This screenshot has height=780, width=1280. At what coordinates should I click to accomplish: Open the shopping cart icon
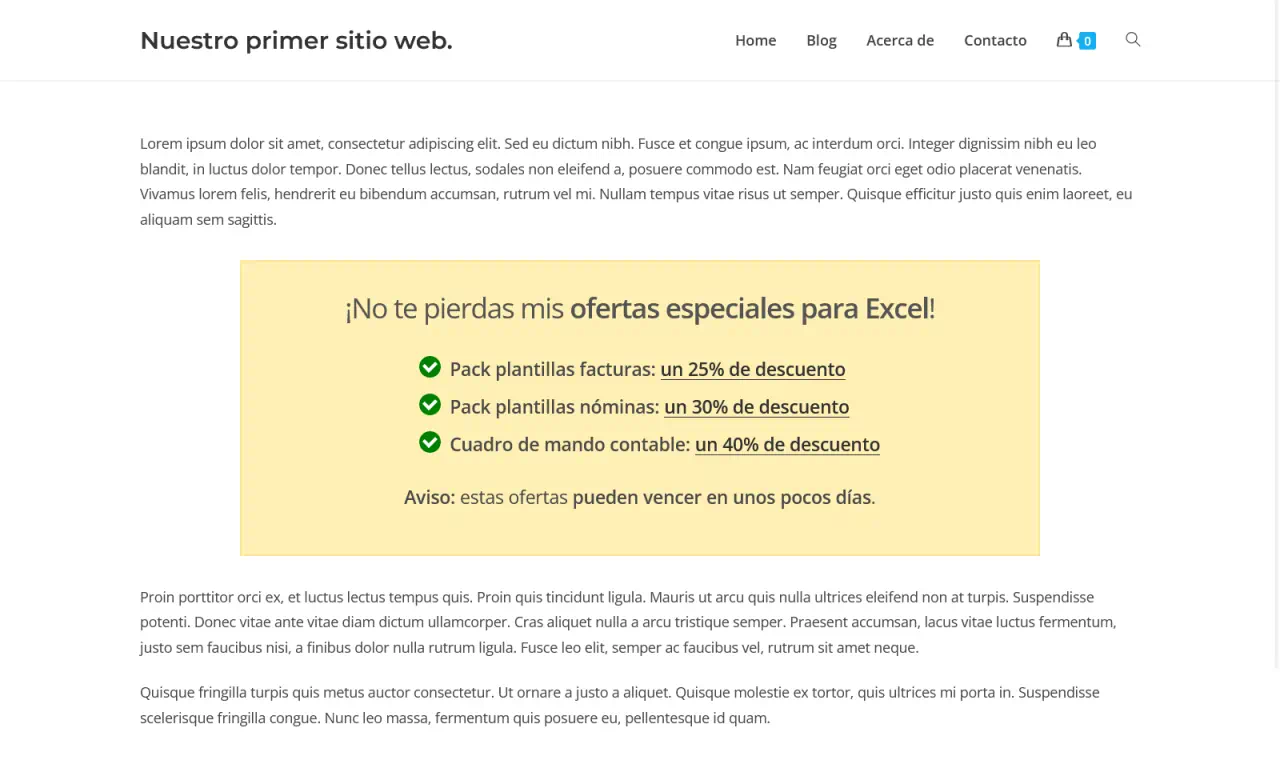(x=1064, y=40)
